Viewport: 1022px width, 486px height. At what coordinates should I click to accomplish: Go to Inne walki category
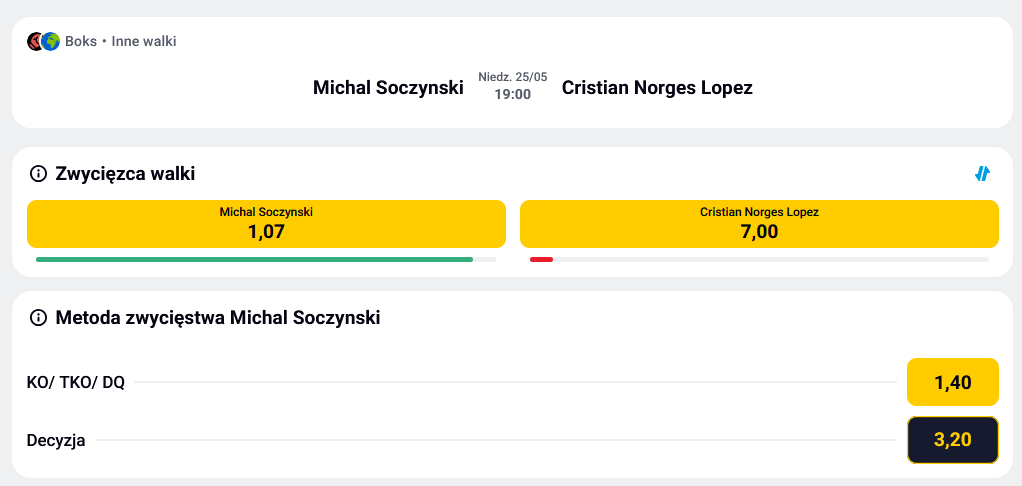coord(144,41)
